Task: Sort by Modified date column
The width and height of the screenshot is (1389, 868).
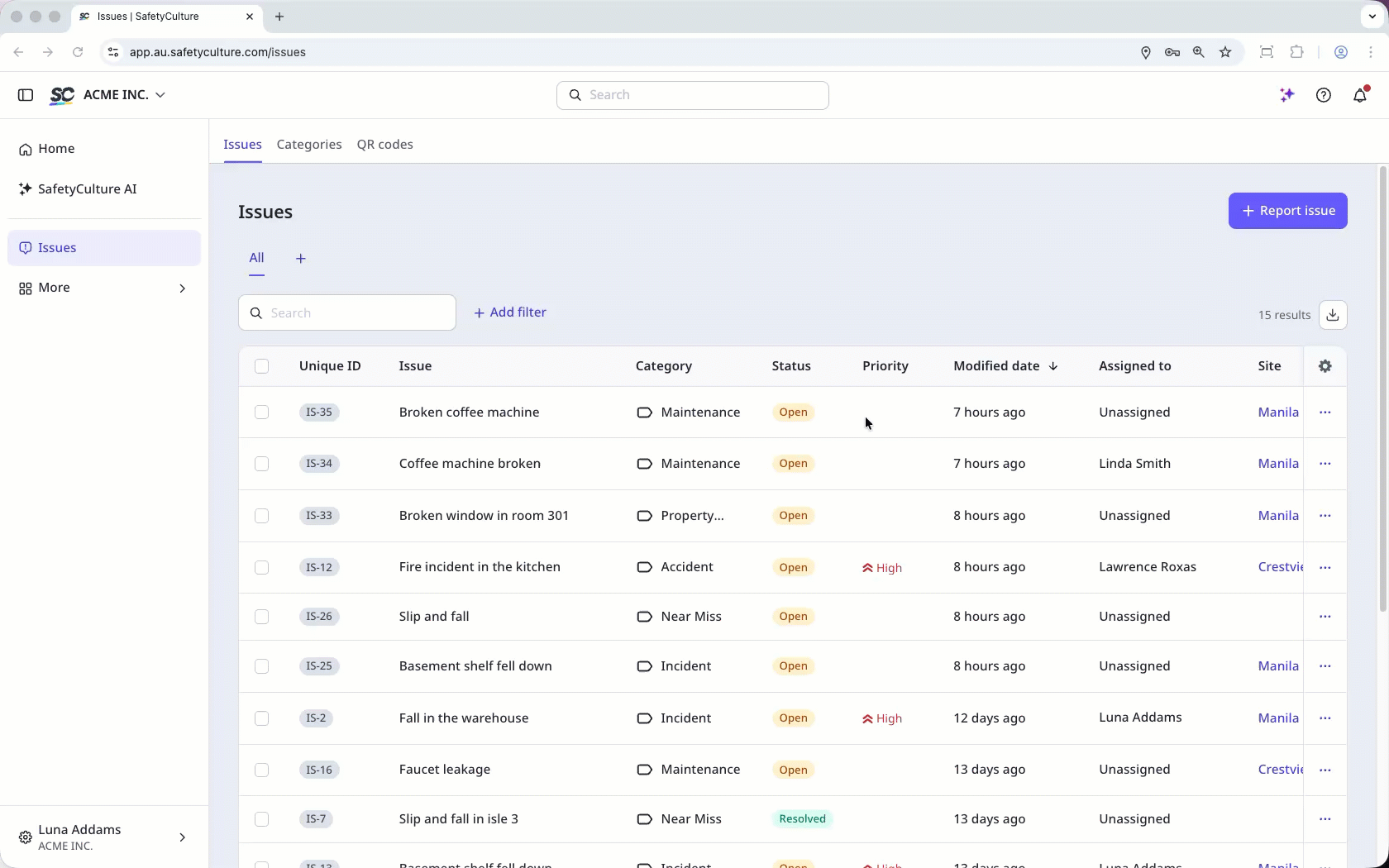Action: pos(1005,366)
